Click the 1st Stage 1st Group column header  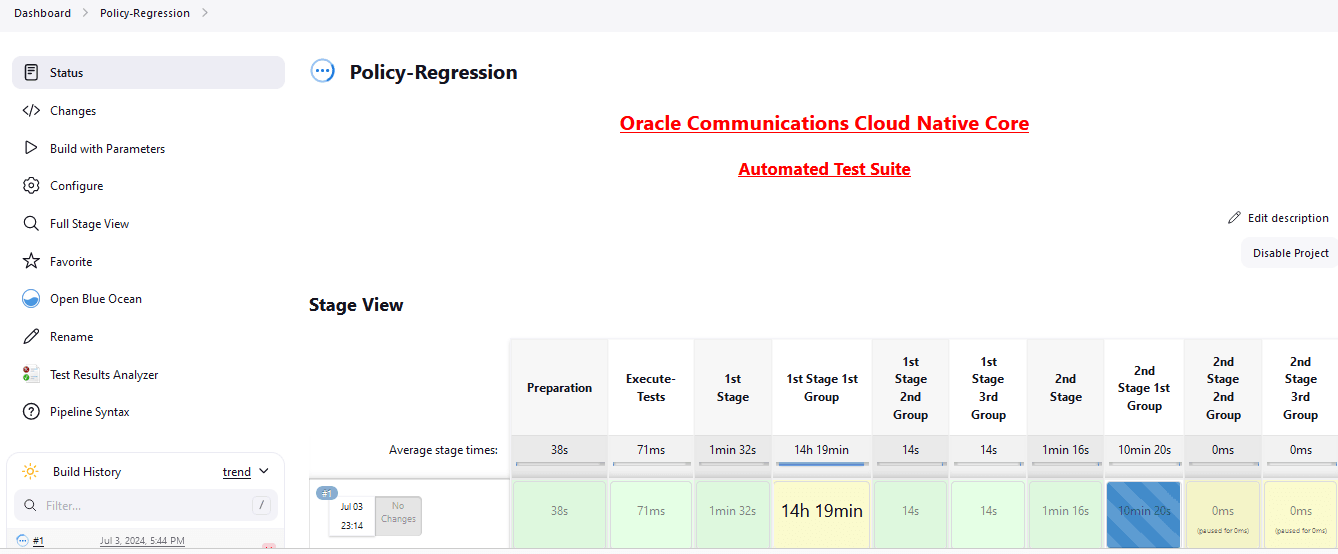click(x=822, y=388)
